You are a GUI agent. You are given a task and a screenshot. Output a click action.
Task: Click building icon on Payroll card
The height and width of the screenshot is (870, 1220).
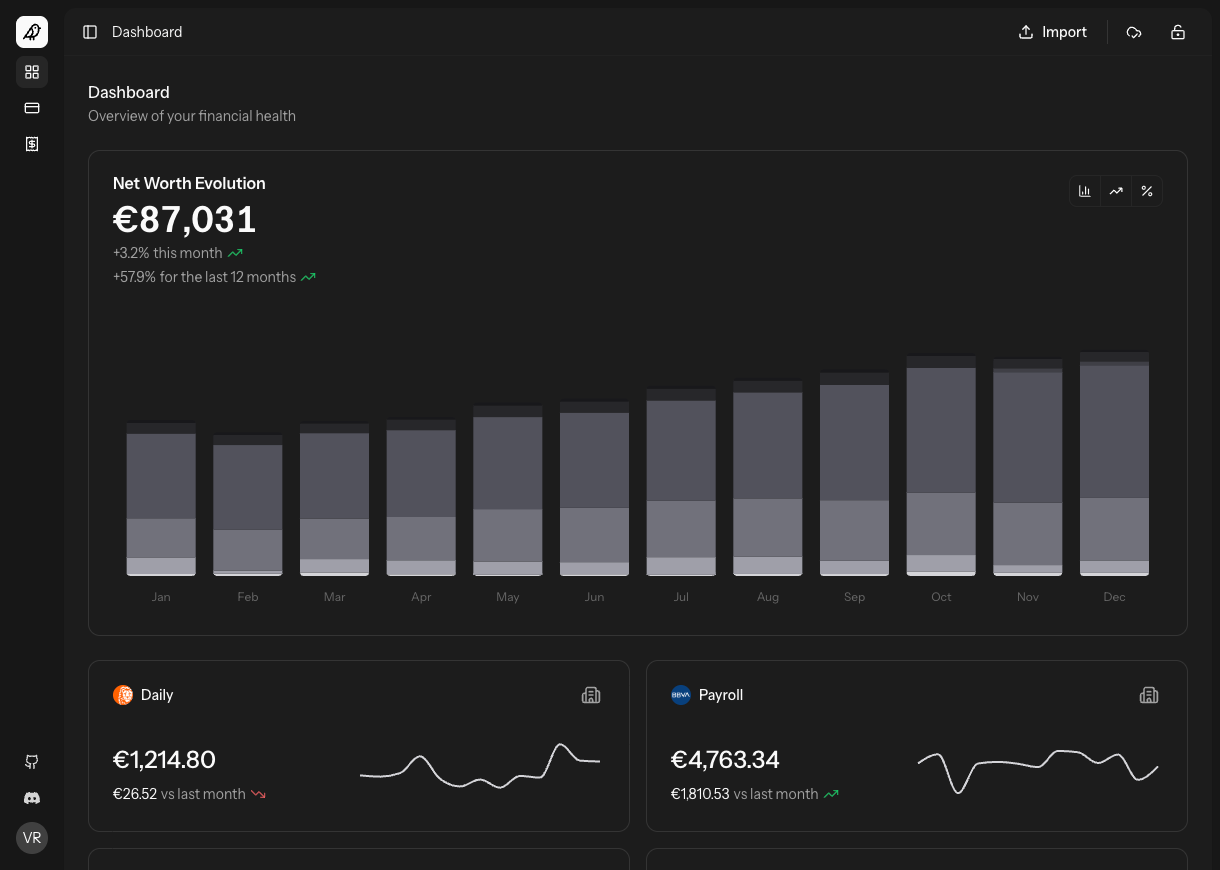[1149, 695]
